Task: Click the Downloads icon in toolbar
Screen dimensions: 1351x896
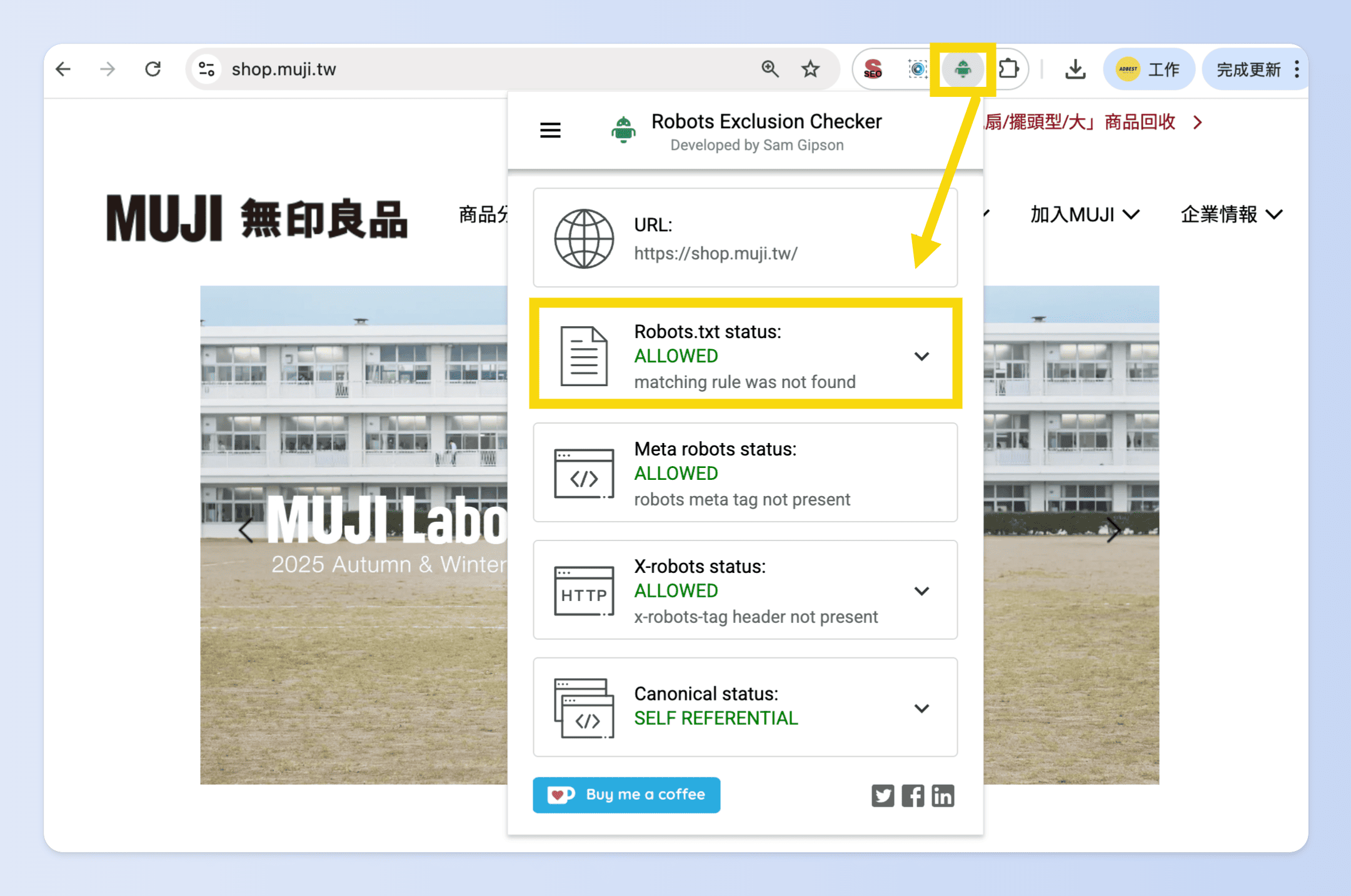Action: [x=1075, y=69]
